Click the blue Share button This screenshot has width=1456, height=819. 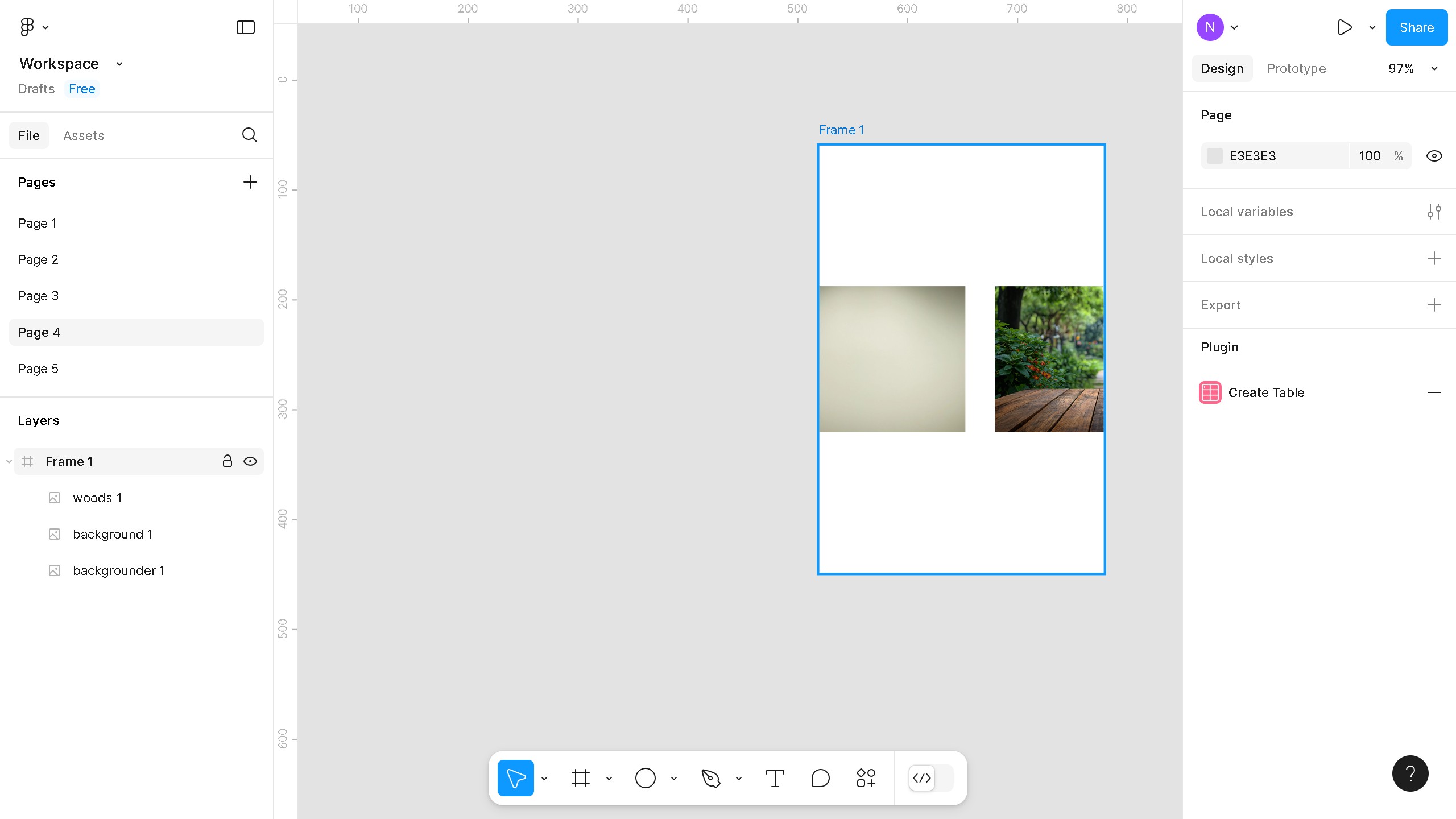pos(1416,27)
